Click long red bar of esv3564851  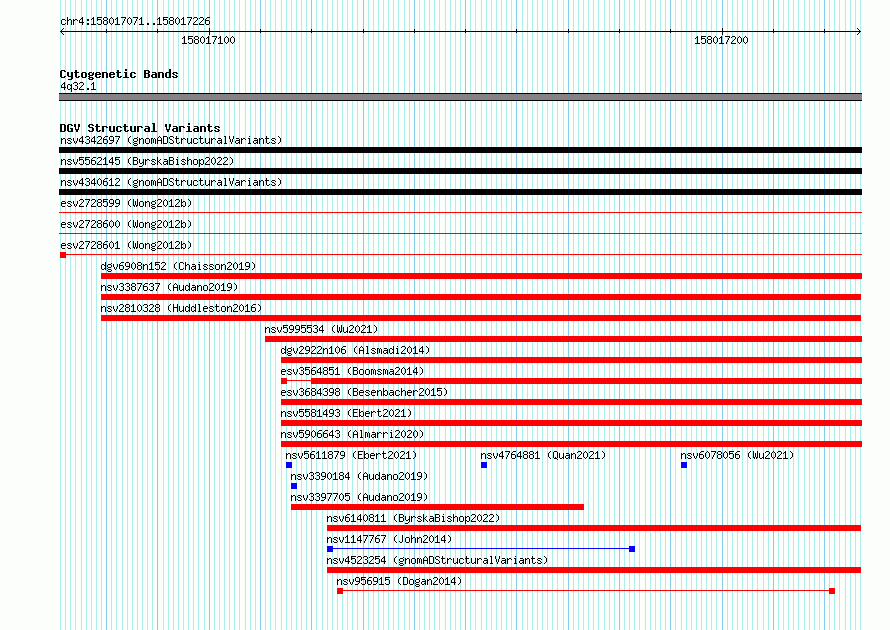coord(587,381)
